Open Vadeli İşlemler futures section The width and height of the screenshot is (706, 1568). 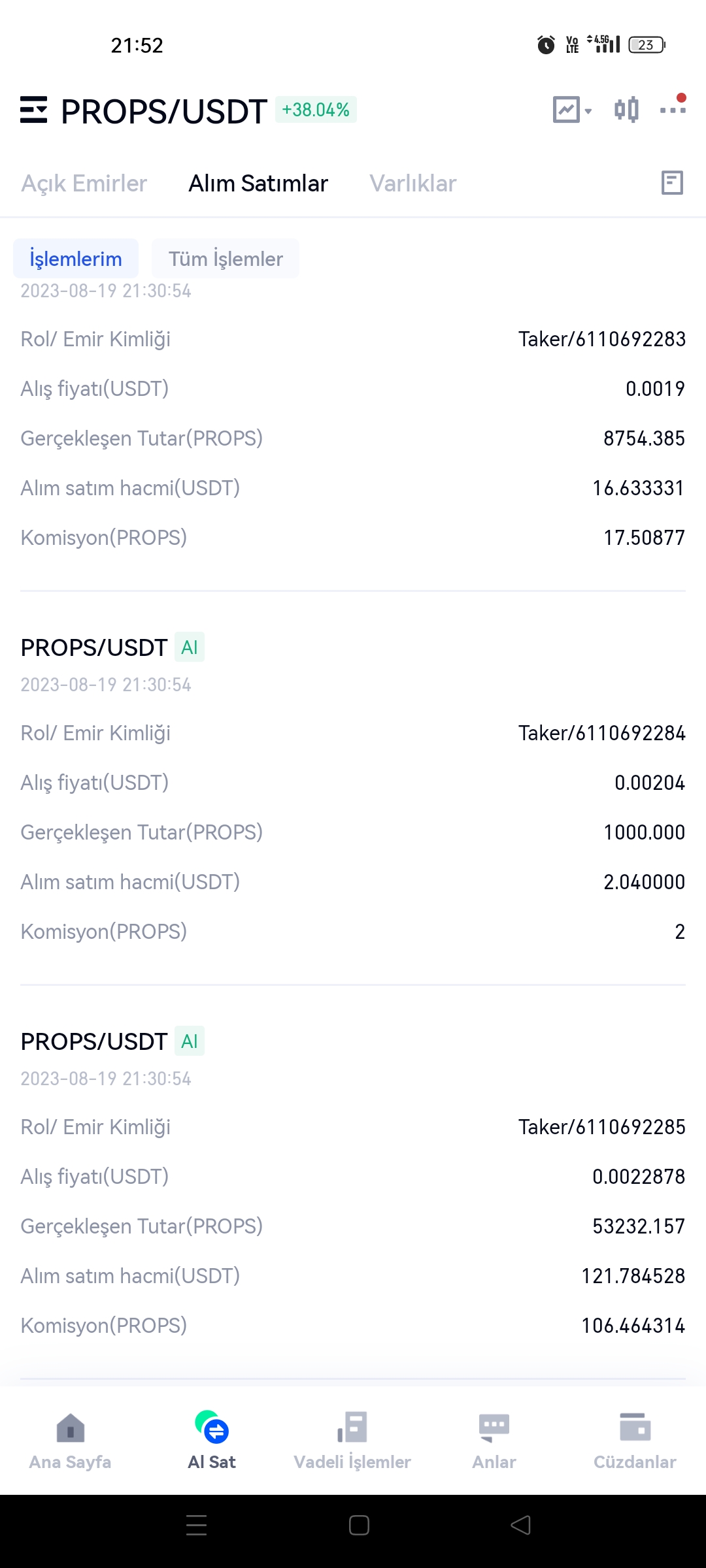click(x=352, y=1441)
